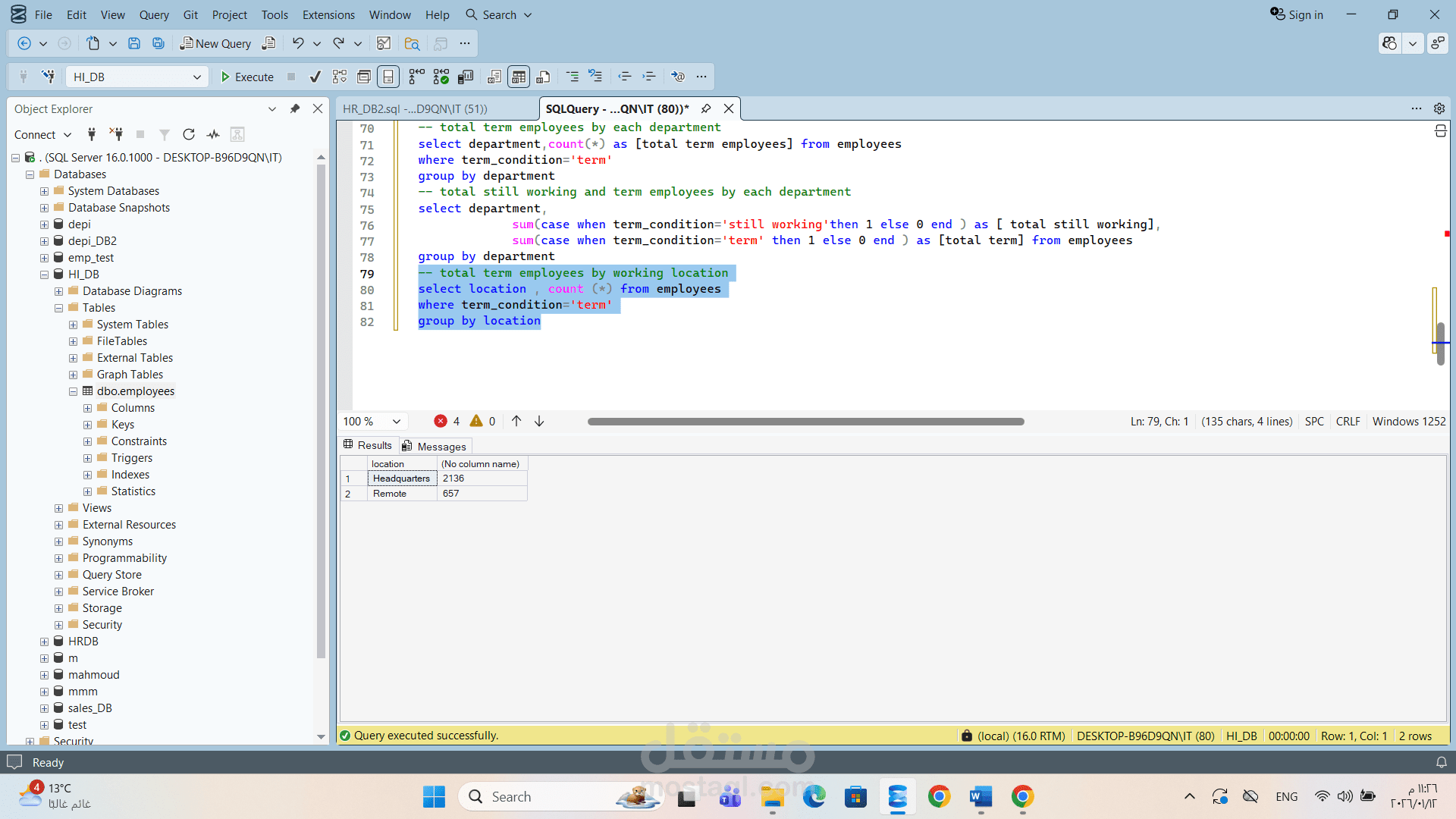The height and width of the screenshot is (819, 1456).
Task: Refresh Object Explorer with refresh icon
Action: [x=189, y=134]
